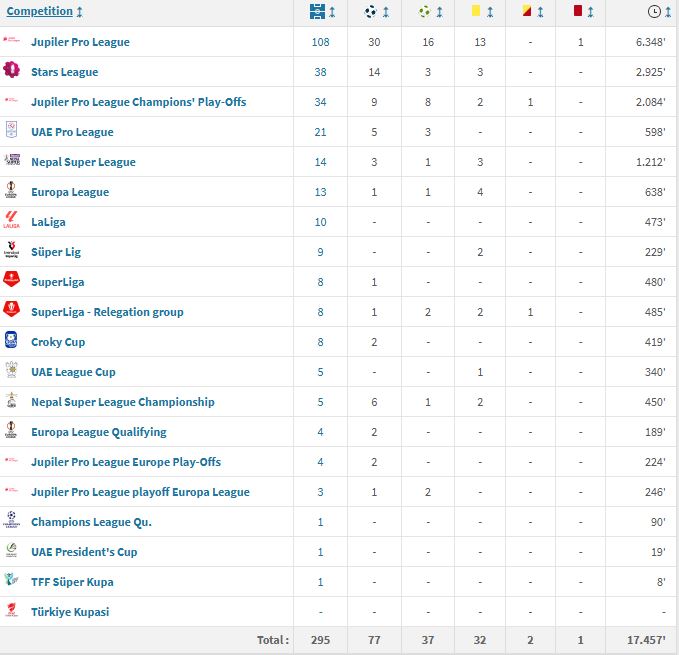Open the UAE President's Cup link

pyautogui.click(x=84, y=552)
